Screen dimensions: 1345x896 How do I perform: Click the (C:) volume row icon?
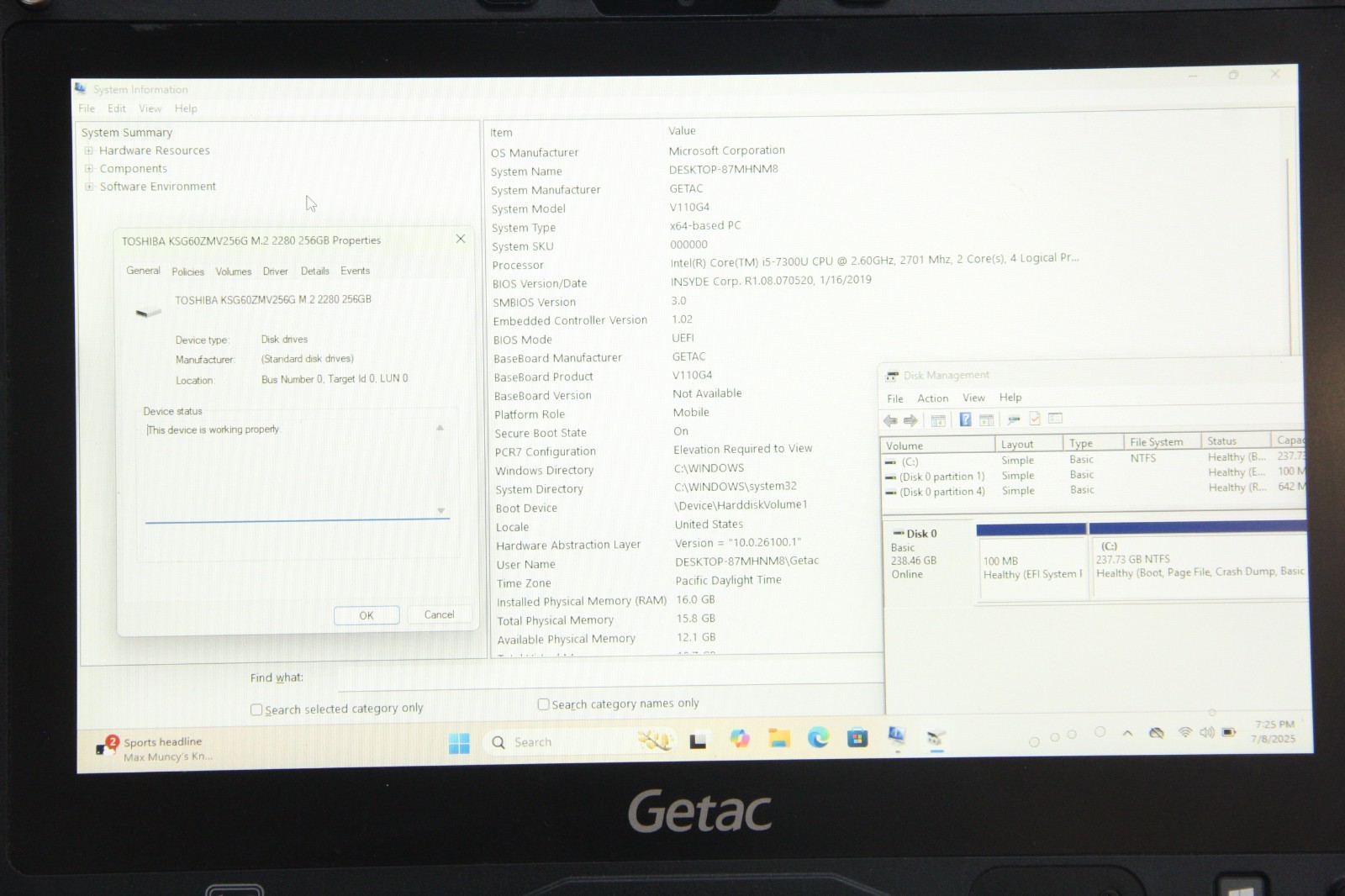pyautogui.click(x=890, y=462)
